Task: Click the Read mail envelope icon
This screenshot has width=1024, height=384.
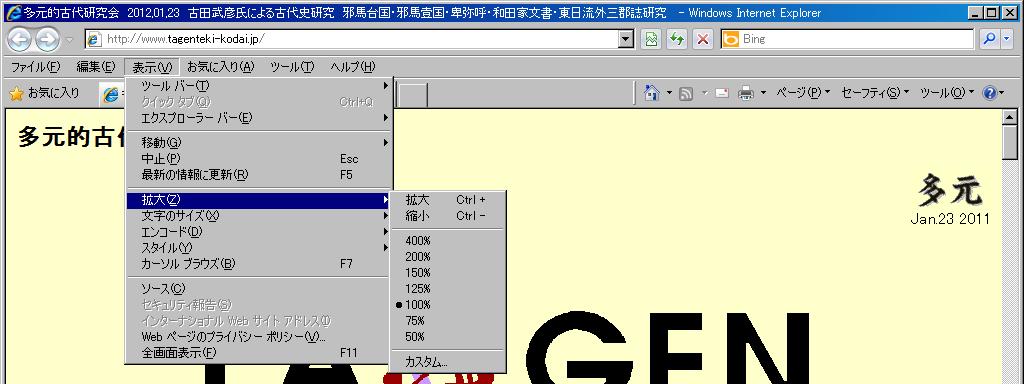Action: (722, 94)
